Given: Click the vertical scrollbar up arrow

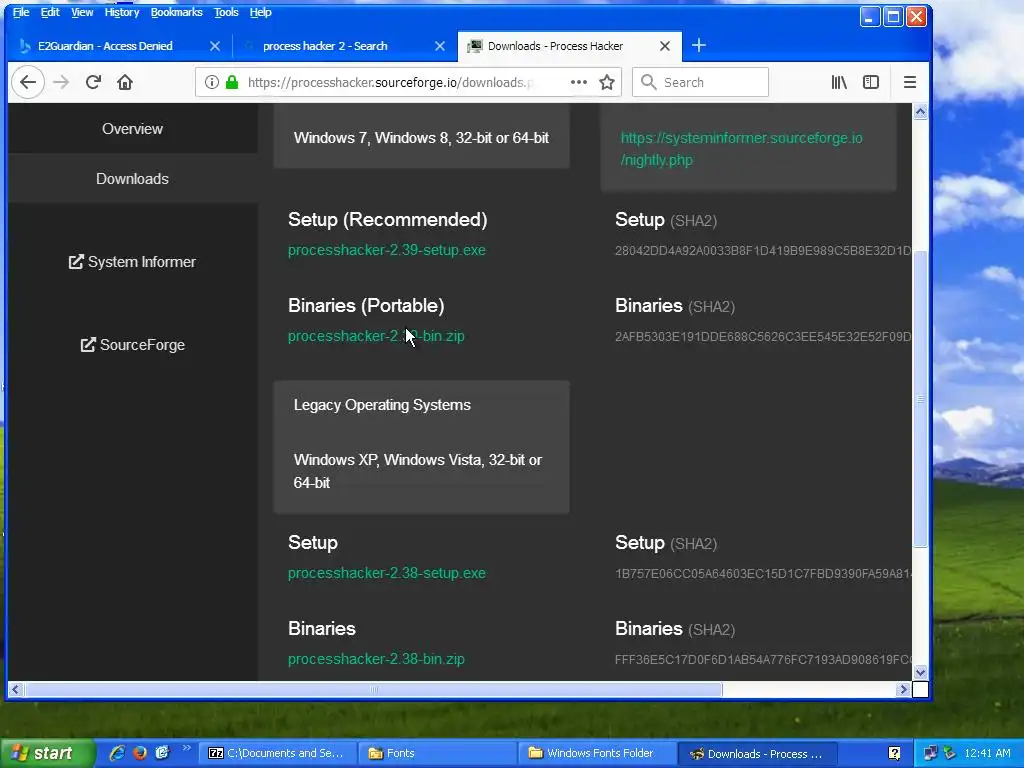Looking at the screenshot, I should point(920,112).
